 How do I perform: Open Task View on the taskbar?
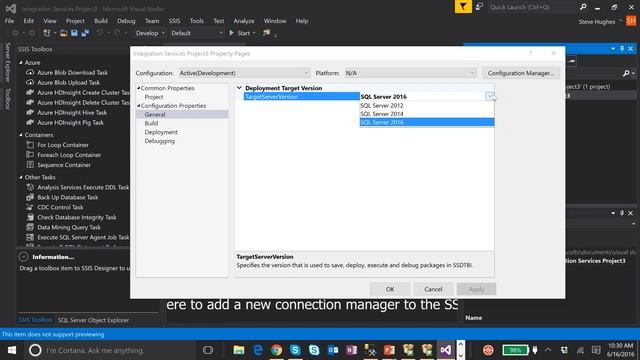coord(208,350)
